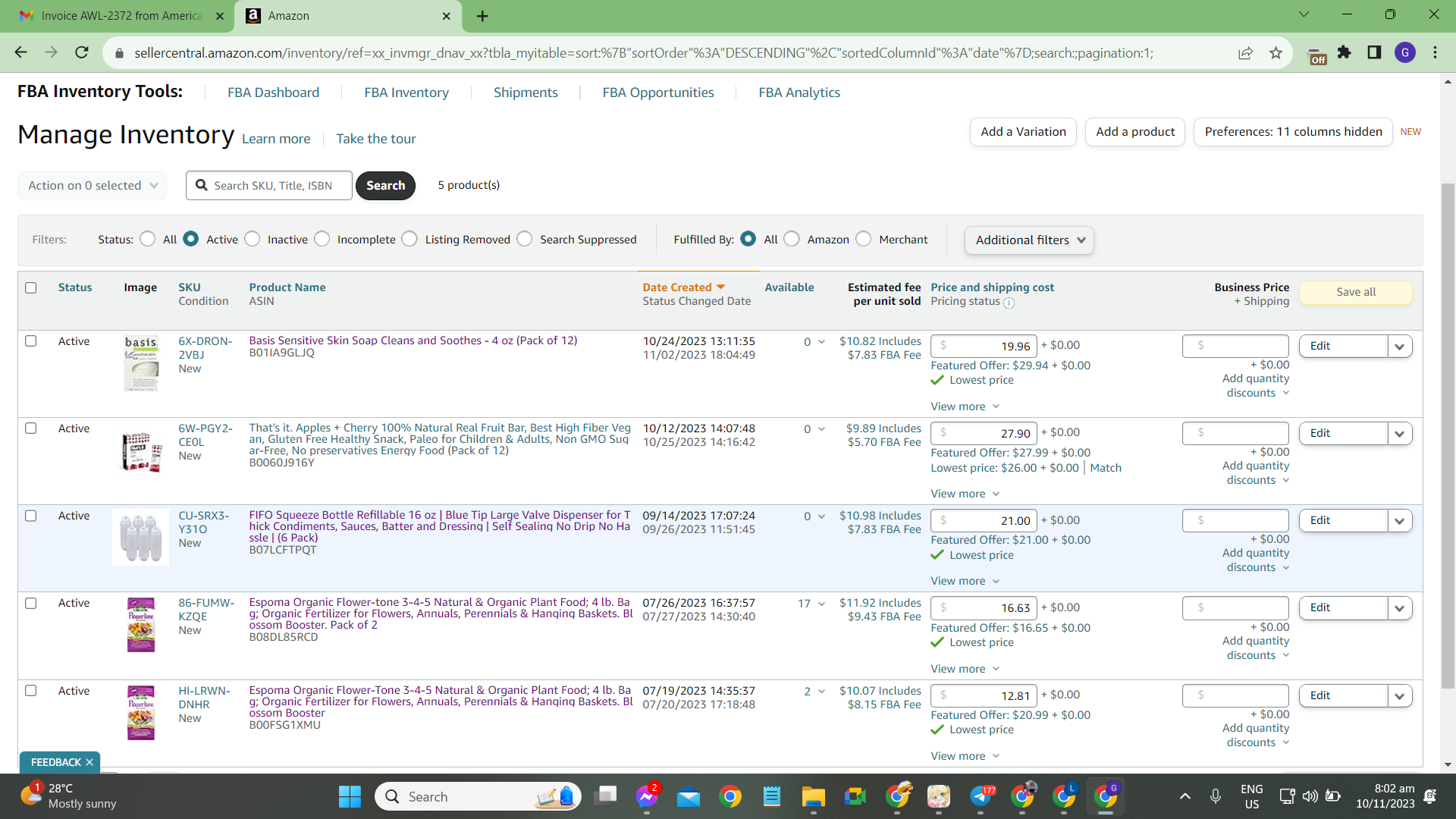The width and height of the screenshot is (1456, 819).
Task: Select the Incomplete status filter
Action: [322, 239]
